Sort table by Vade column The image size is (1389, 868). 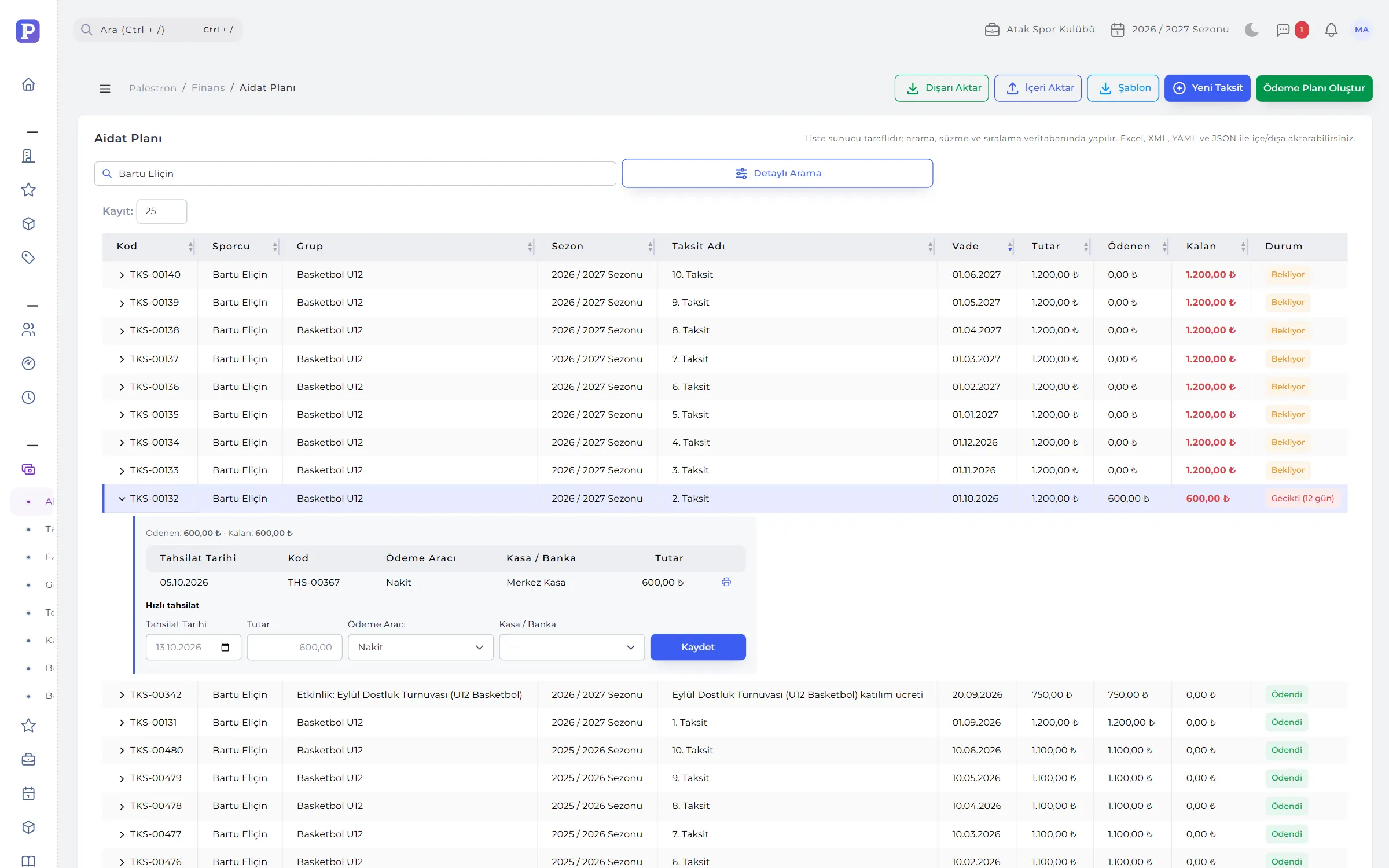(965, 247)
